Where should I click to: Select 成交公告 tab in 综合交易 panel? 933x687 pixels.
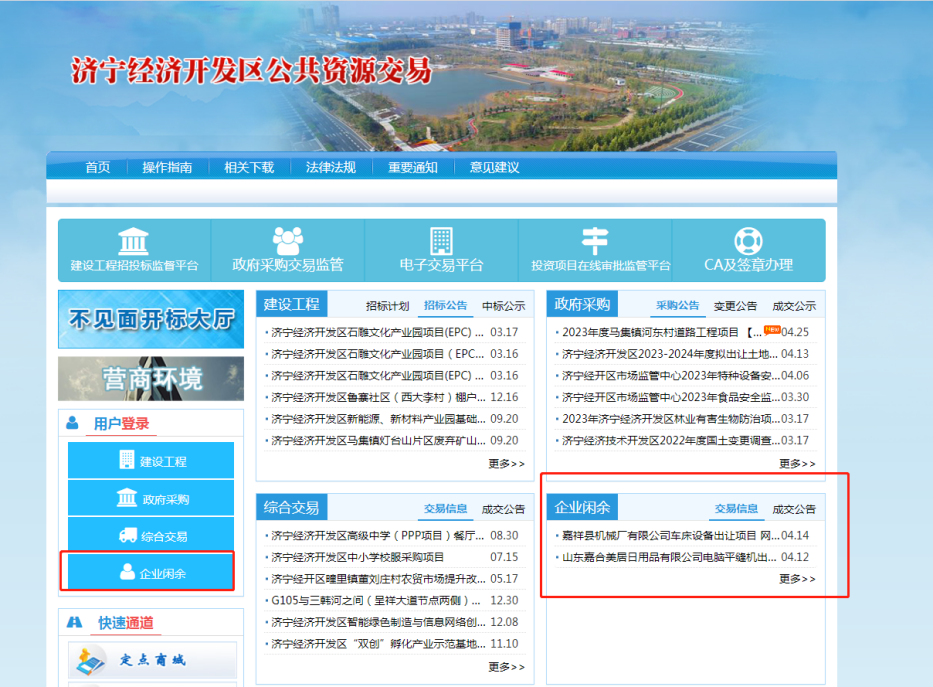[503, 509]
